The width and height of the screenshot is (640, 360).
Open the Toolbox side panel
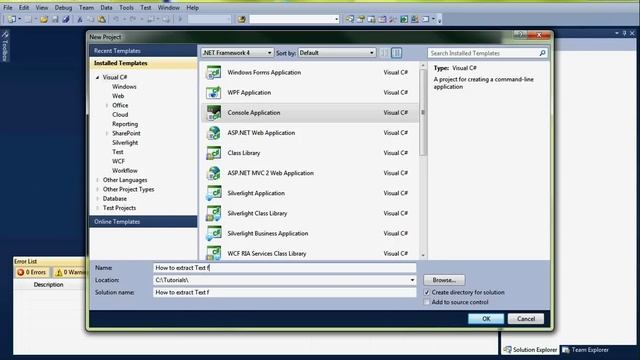[5, 46]
